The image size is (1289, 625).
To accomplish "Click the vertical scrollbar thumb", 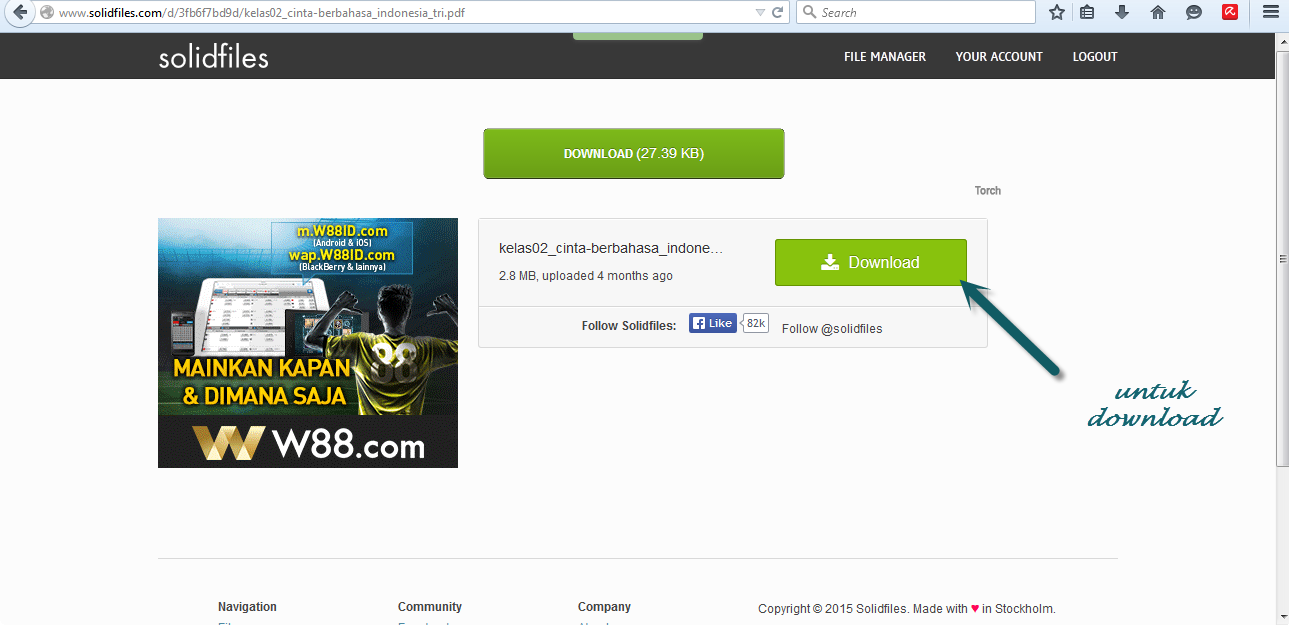I will tap(1282, 258).
